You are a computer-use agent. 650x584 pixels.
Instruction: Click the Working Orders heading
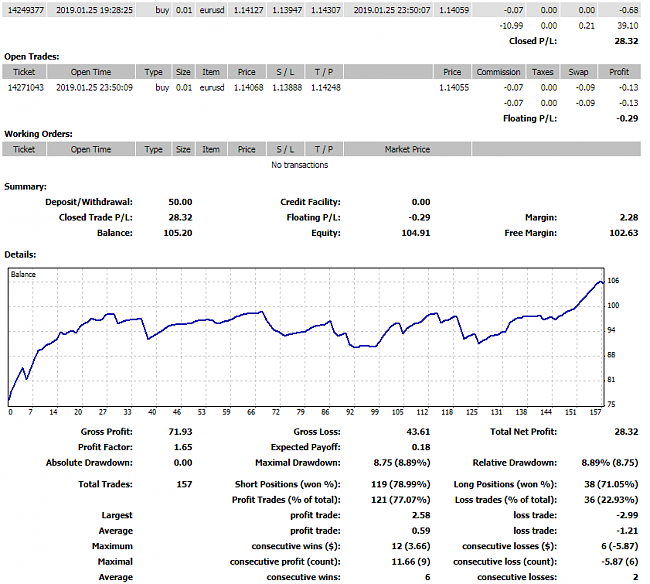tap(38, 134)
